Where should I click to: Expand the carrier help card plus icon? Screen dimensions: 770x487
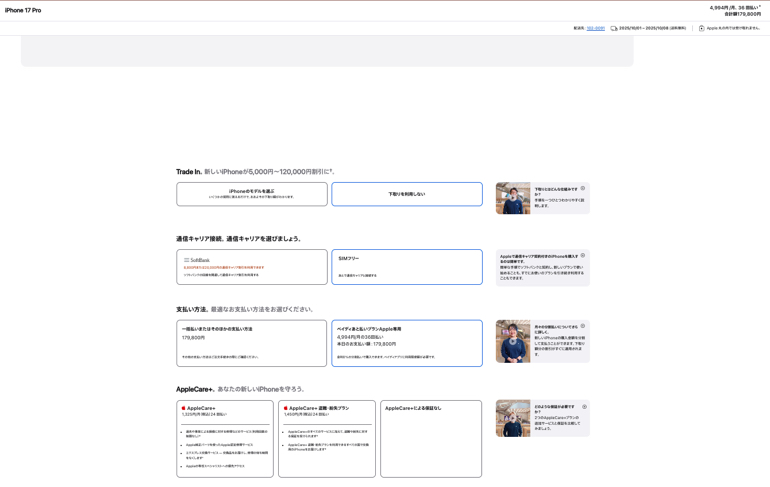583,255
